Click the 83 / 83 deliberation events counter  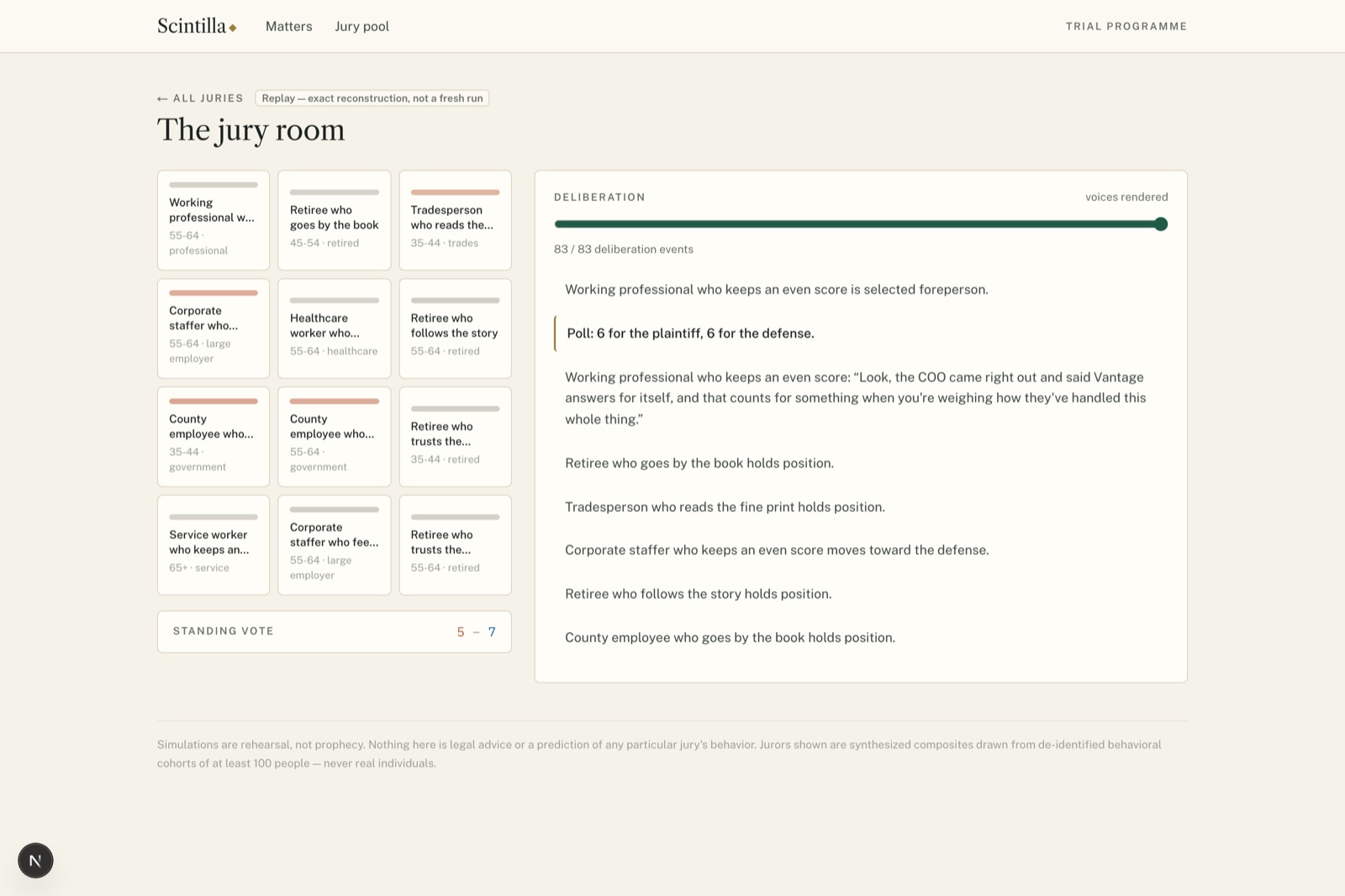(624, 249)
